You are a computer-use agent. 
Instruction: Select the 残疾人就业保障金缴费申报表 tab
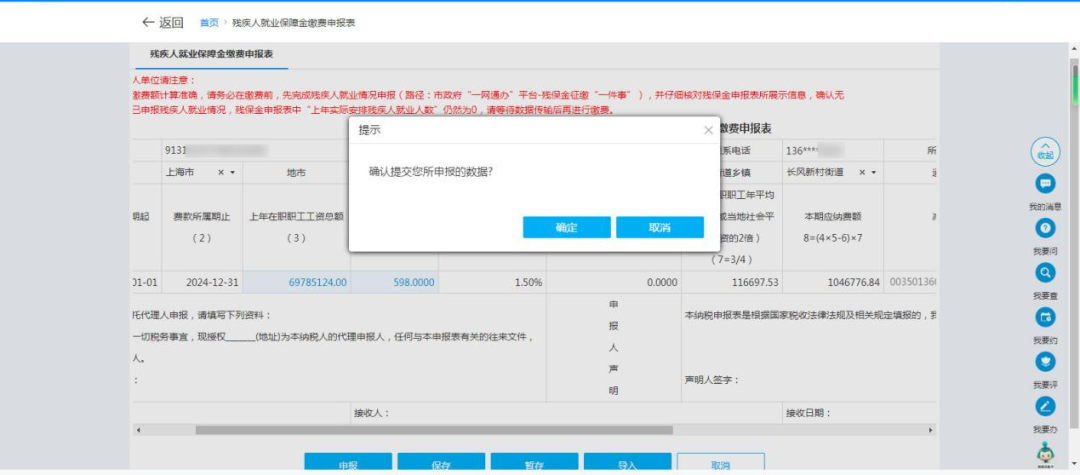[x=211, y=54]
